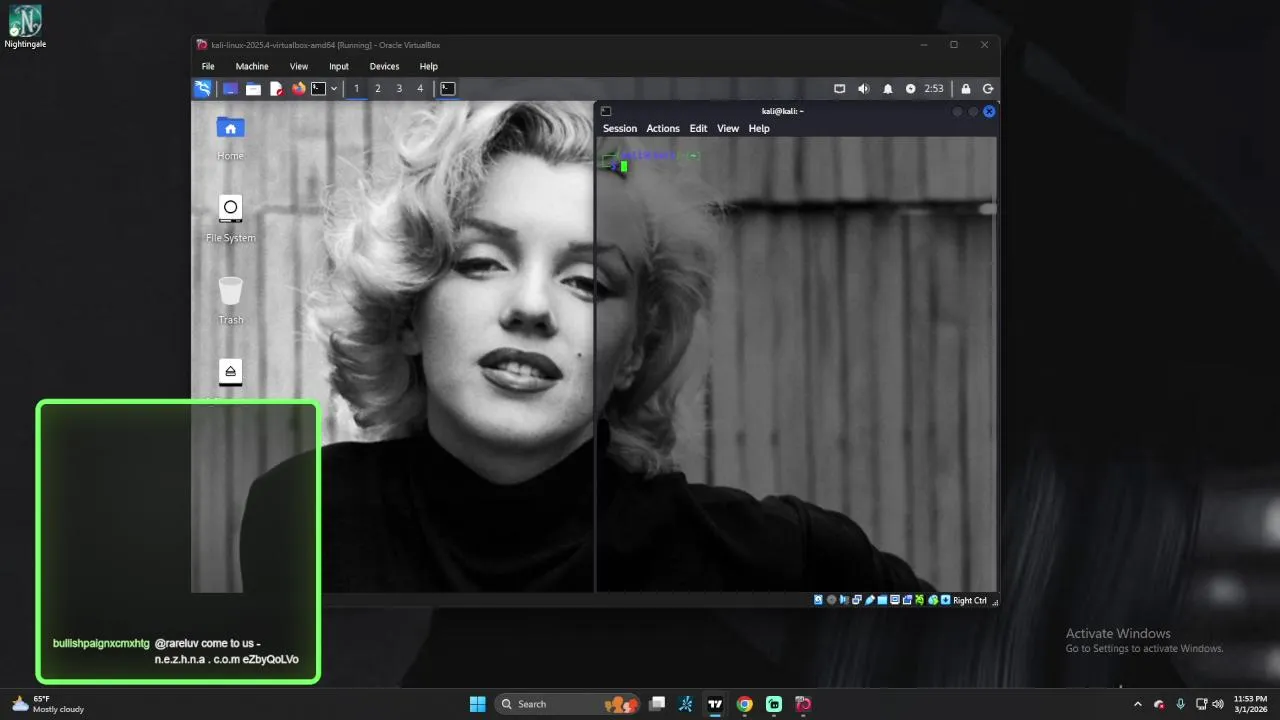
Task: Switch to Kali workspace 3
Action: coord(399,89)
